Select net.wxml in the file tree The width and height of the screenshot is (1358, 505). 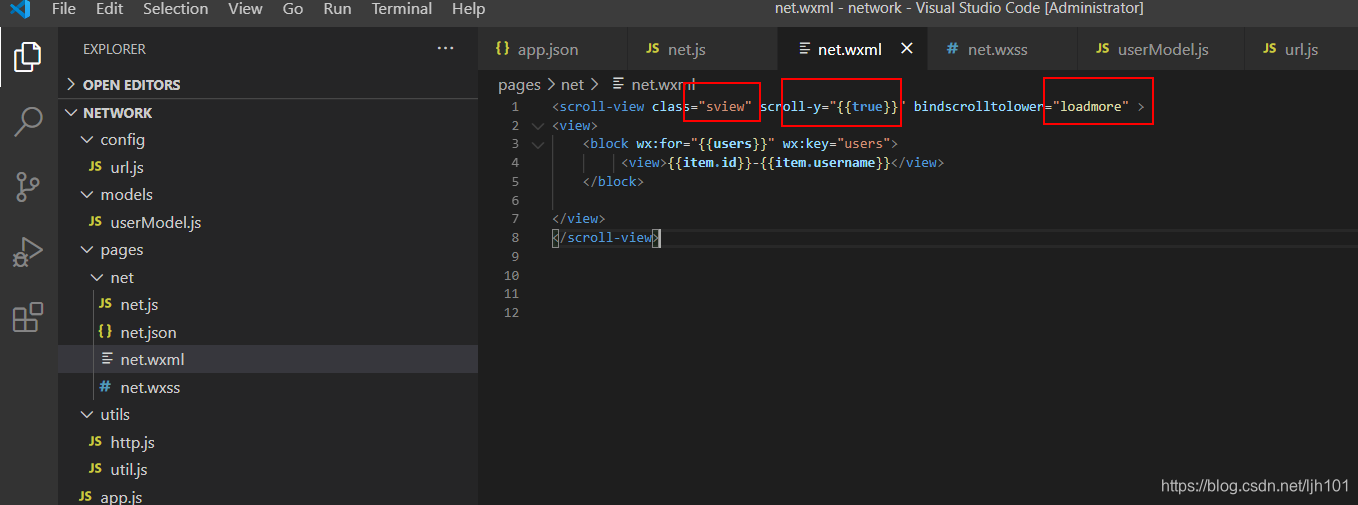[x=268, y=359]
